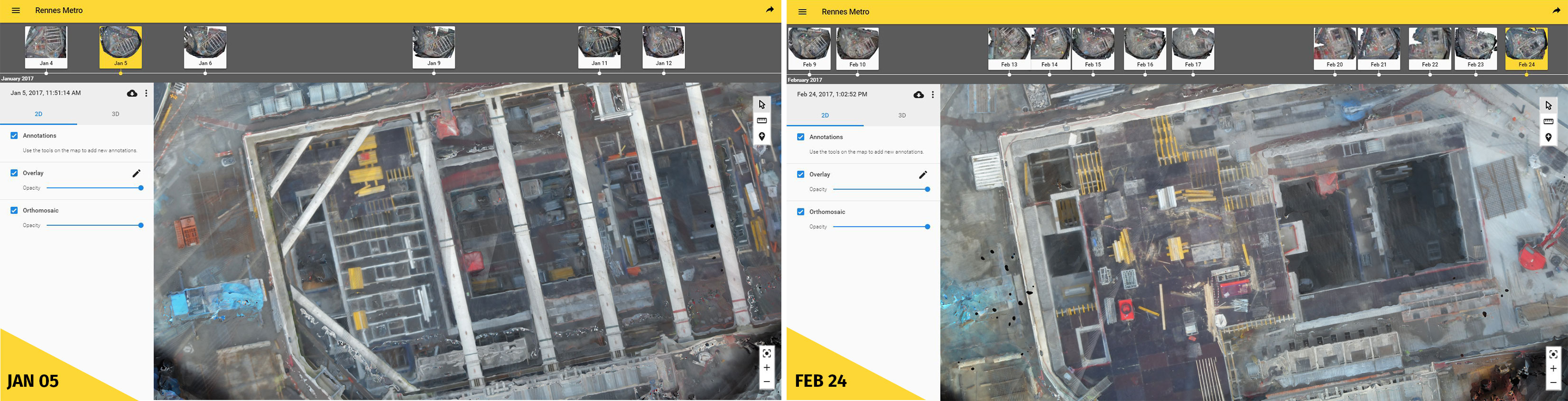Adjust Overlay opacity slider in right panel

coord(881,189)
